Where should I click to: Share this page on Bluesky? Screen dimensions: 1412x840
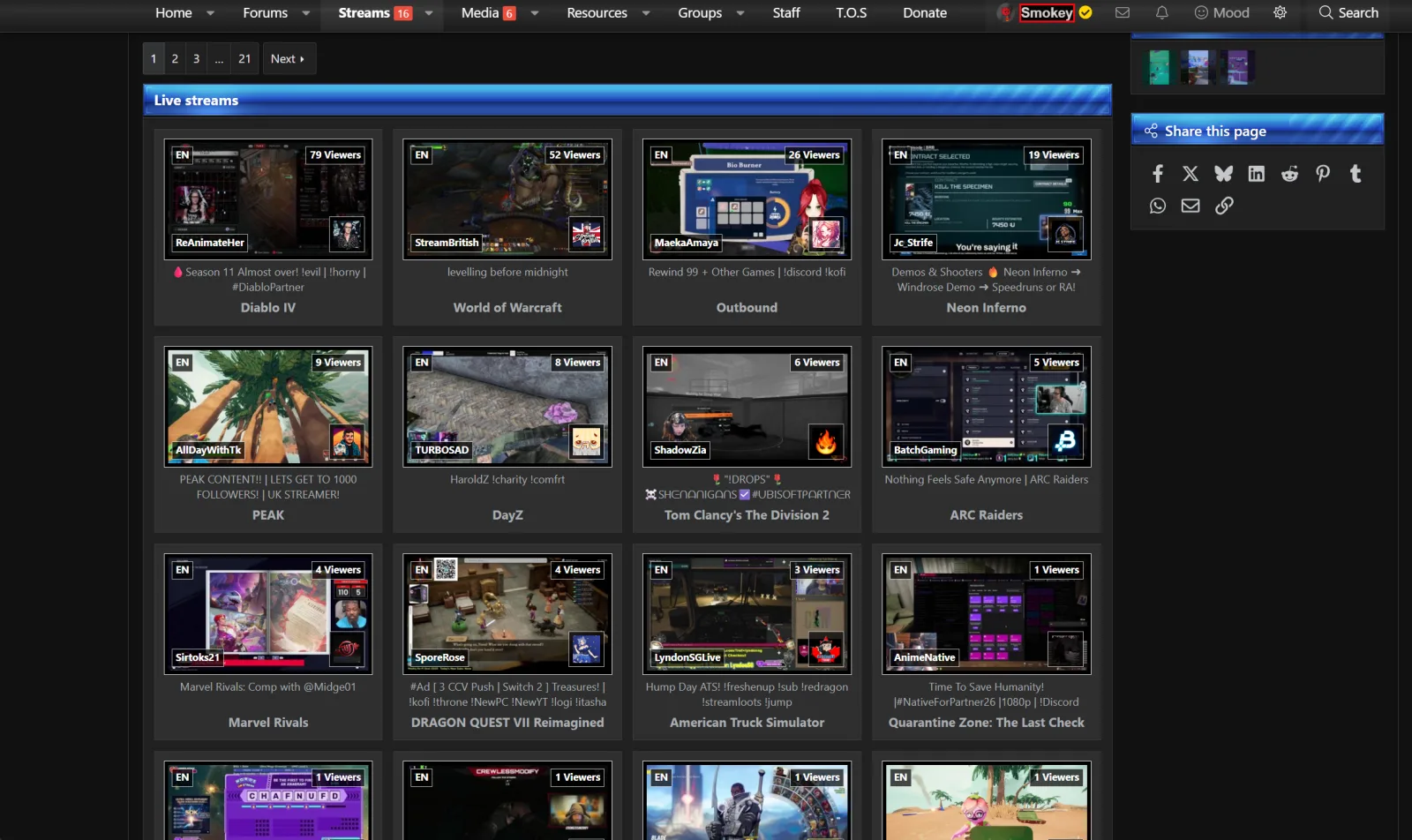pos(1223,174)
